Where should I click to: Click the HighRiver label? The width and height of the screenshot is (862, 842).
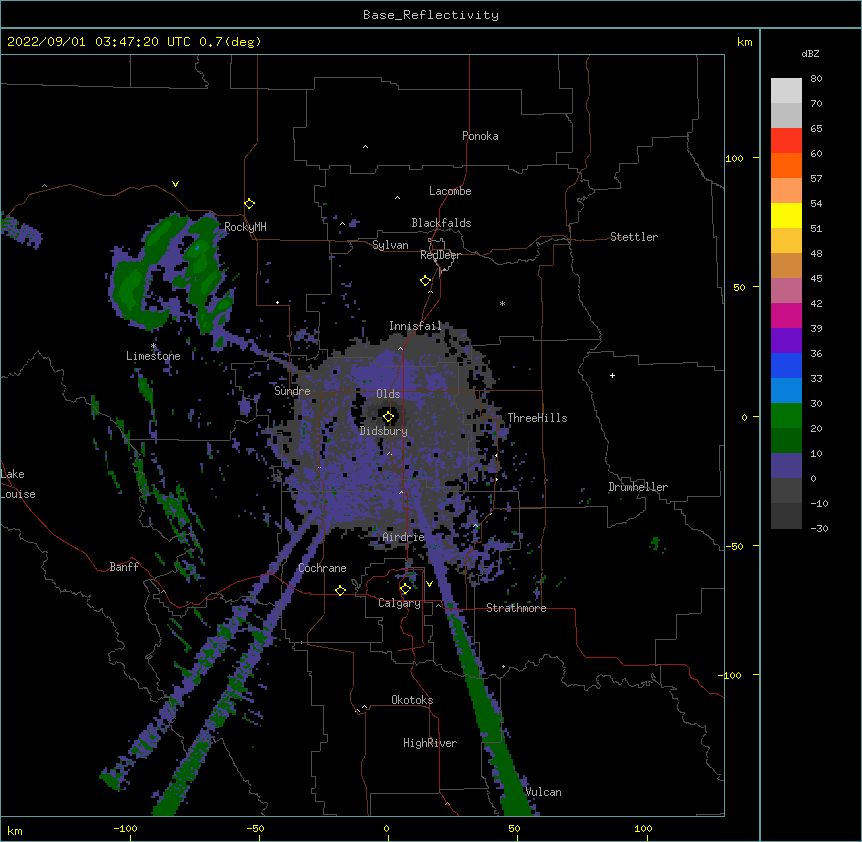[430, 743]
